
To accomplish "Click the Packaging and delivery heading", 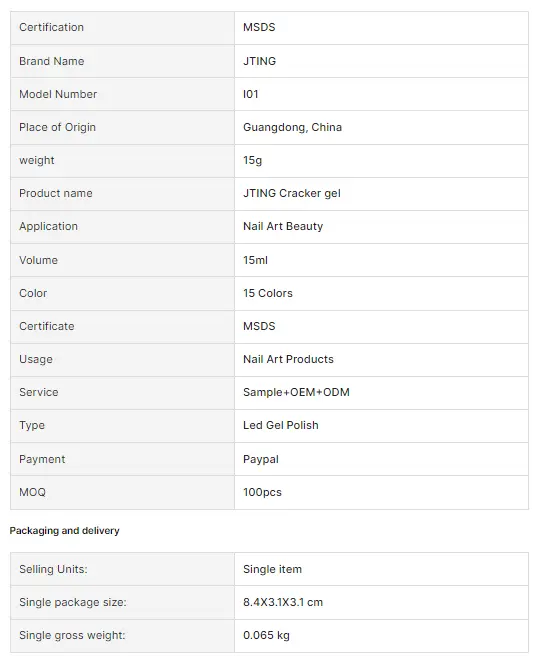I will pos(64,530).
